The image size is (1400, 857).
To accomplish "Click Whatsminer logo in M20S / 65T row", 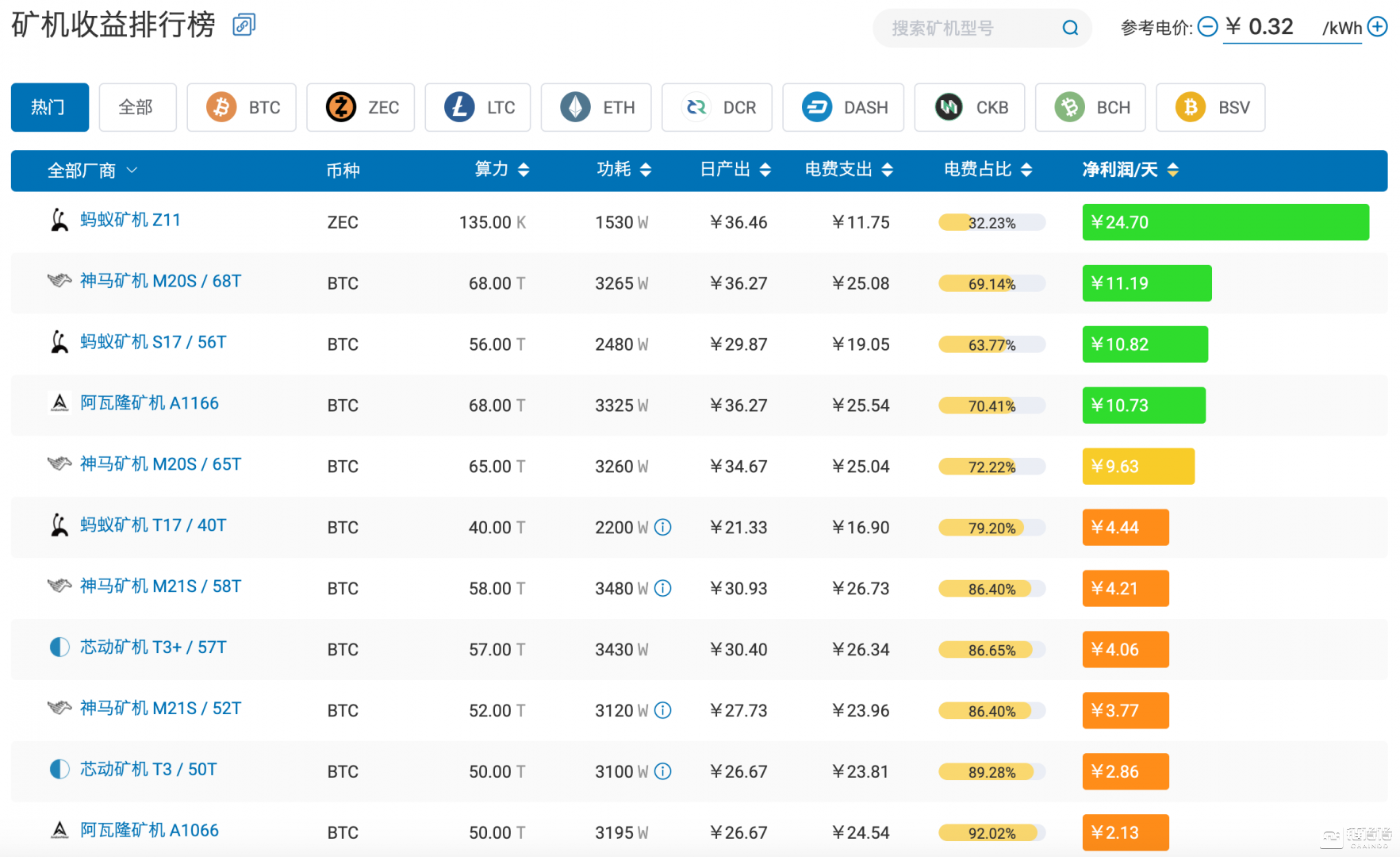I will (x=59, y=463).
